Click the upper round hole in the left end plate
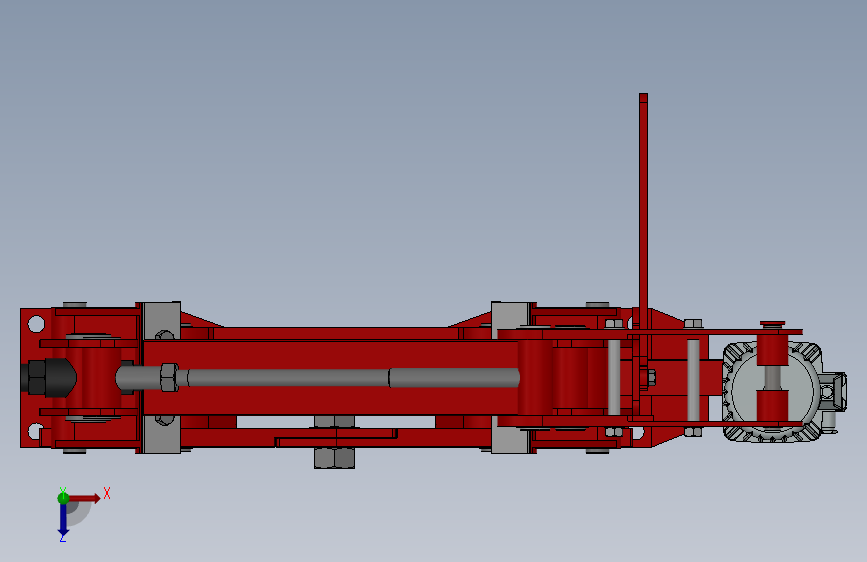Viewport: 867px width, 562px height. 36,324
